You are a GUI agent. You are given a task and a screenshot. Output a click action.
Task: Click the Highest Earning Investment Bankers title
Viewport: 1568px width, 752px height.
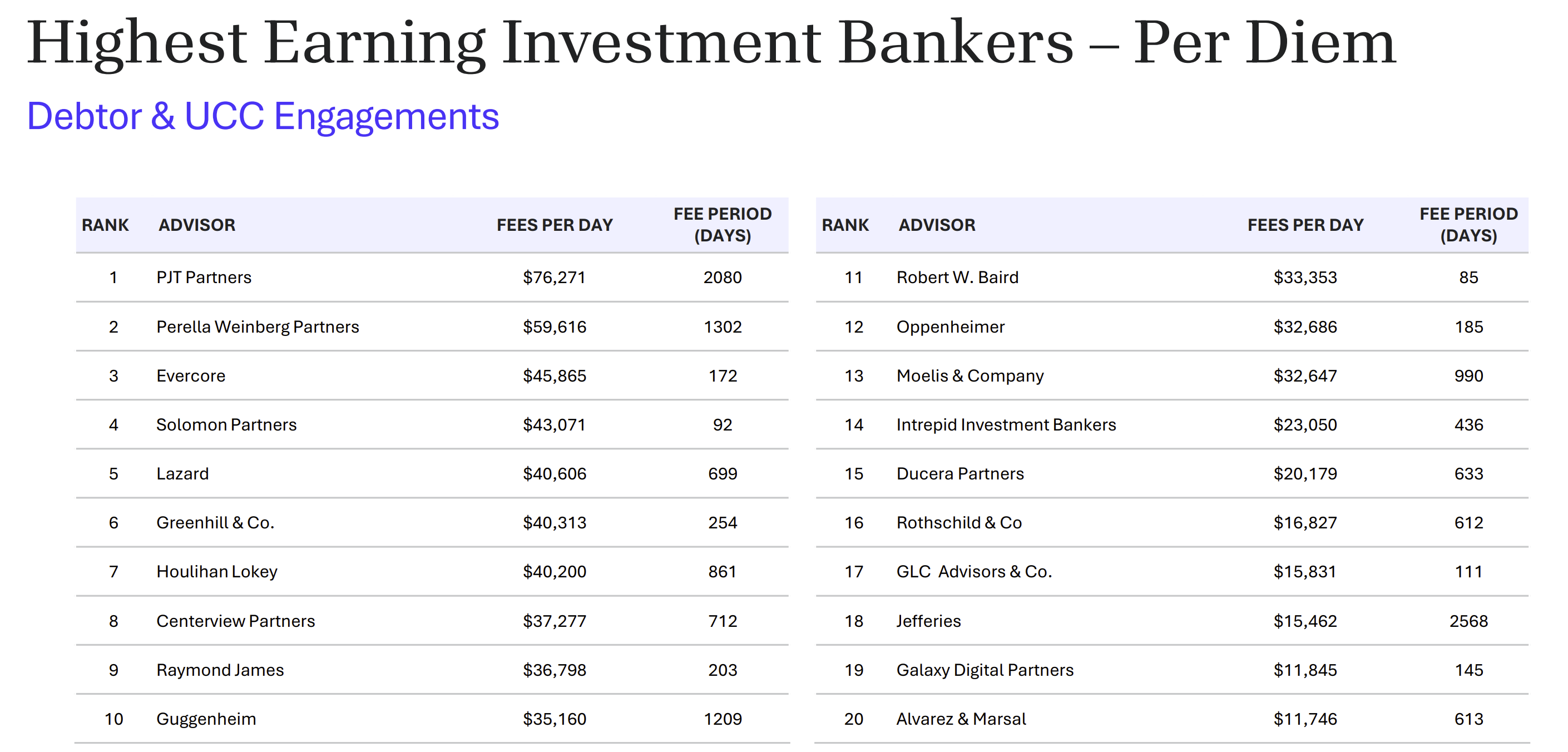[711, 43]
